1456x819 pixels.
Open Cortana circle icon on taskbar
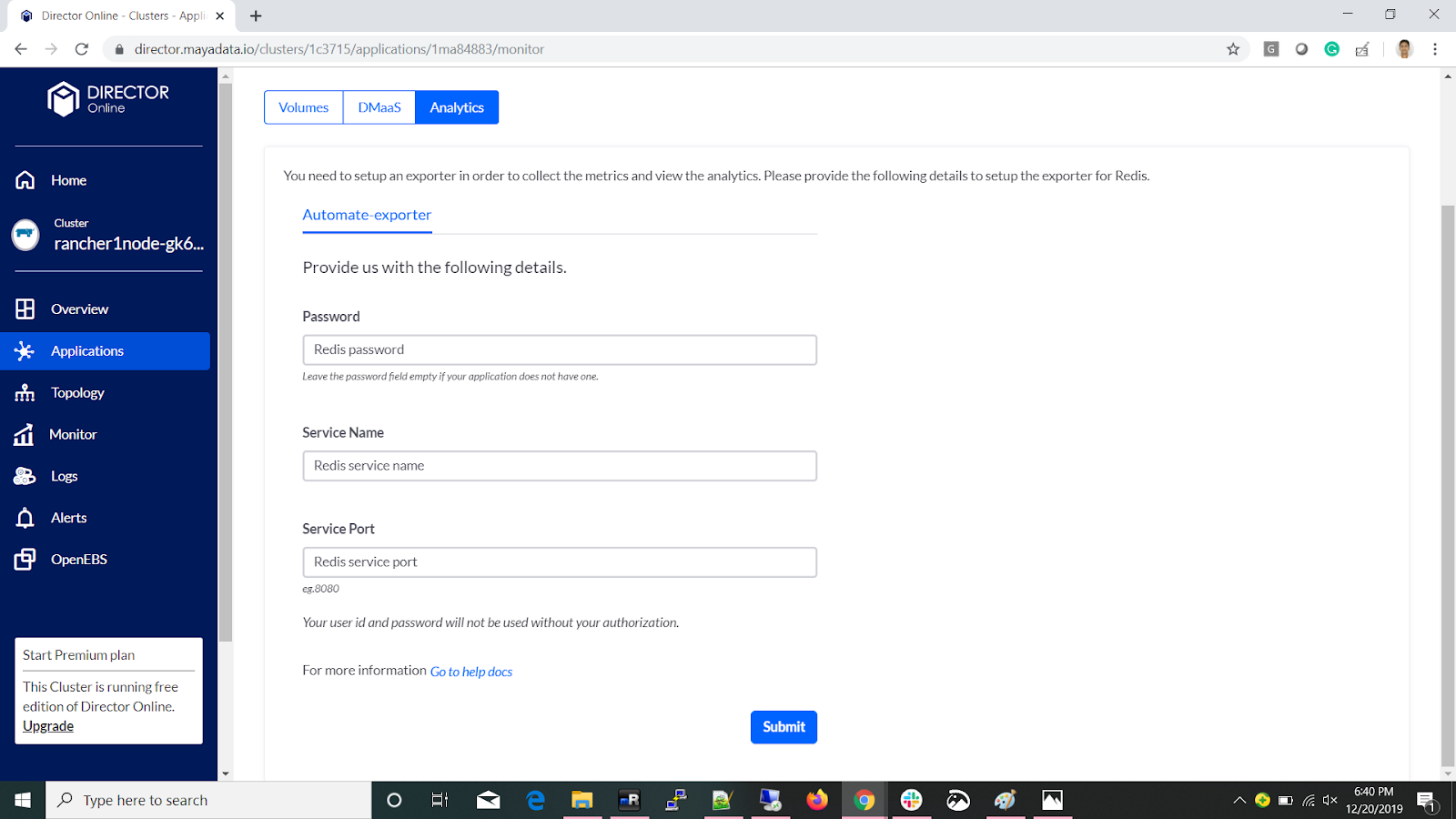click(394, 800)
